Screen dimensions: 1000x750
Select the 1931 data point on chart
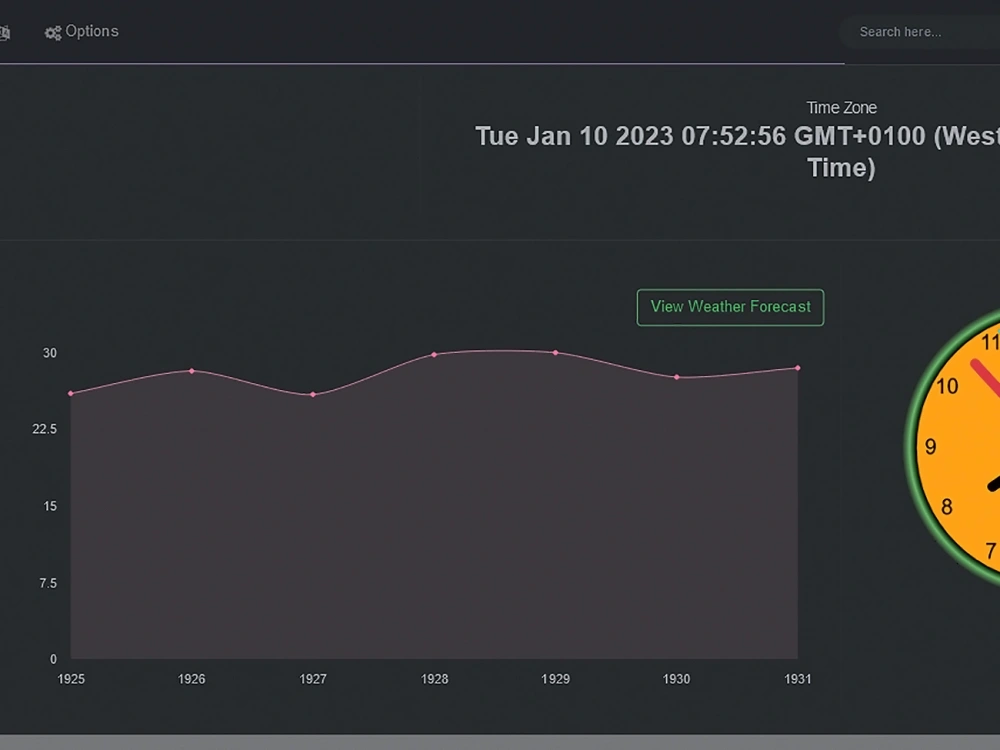tap(798, 368)
